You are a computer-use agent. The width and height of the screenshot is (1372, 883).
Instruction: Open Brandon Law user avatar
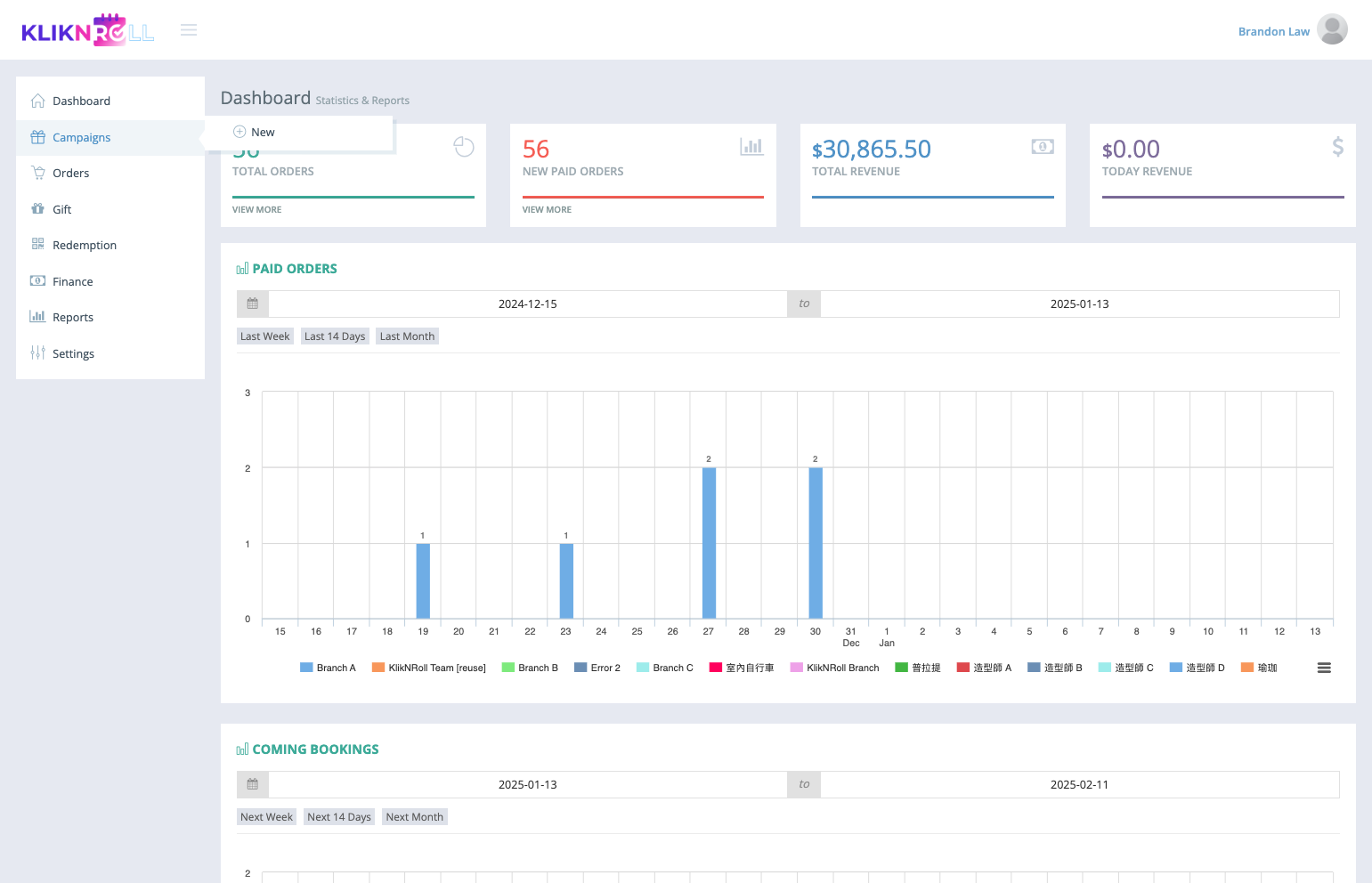click(1332, 29)
